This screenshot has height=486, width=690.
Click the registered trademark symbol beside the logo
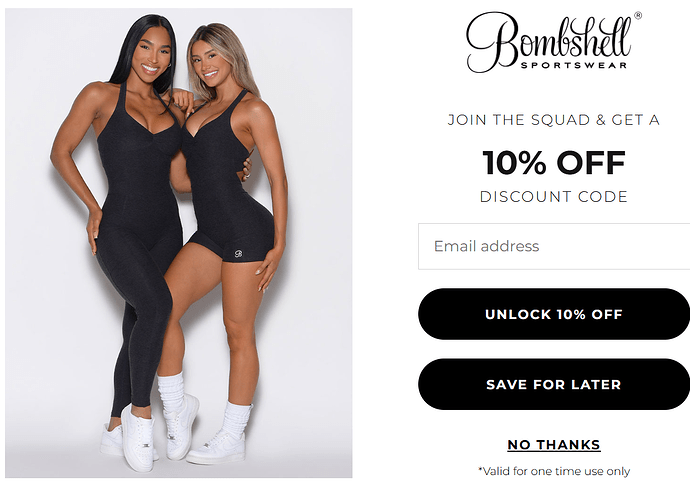point(638,16)
